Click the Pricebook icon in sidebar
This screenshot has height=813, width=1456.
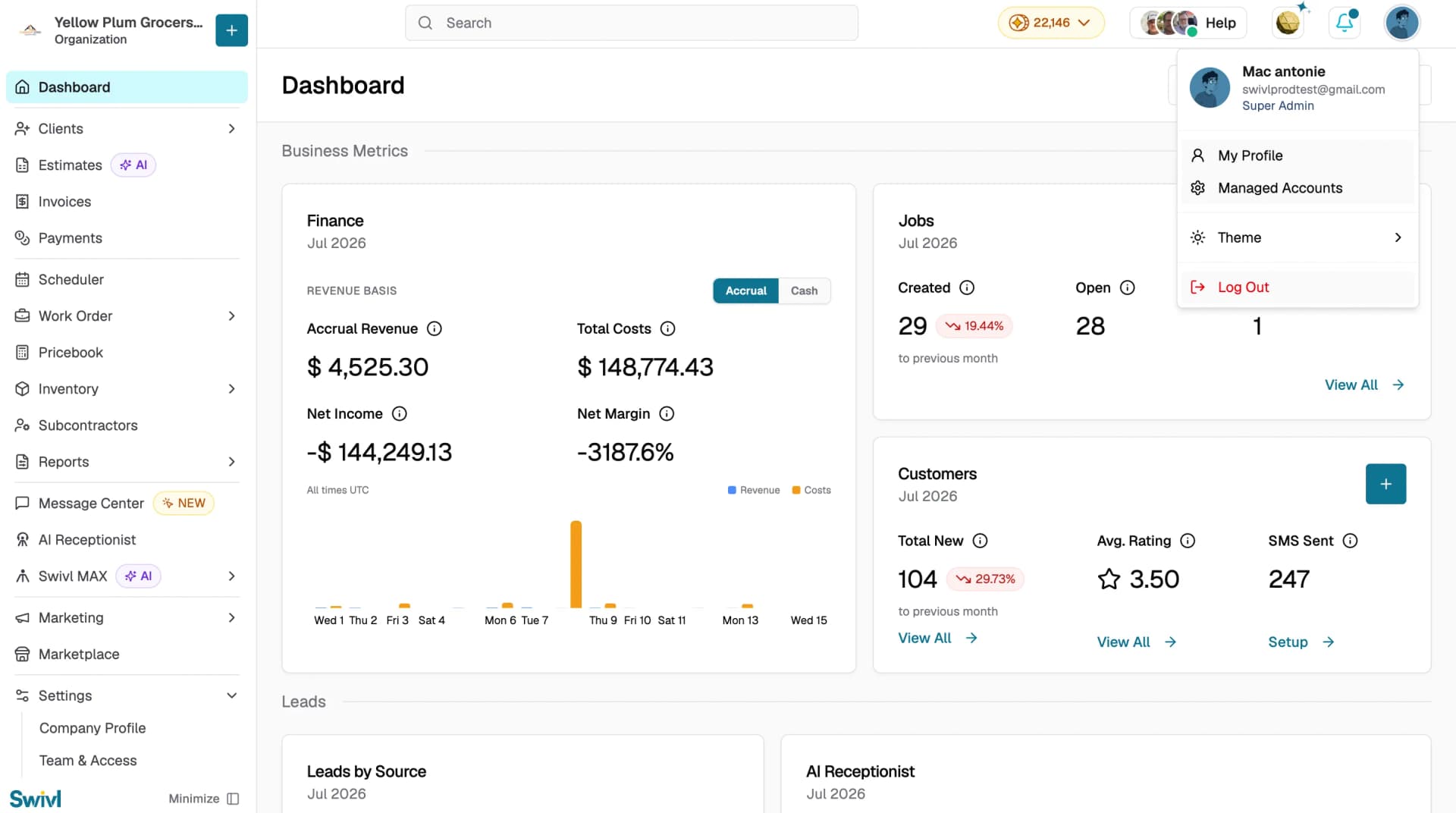coord(22,353)
